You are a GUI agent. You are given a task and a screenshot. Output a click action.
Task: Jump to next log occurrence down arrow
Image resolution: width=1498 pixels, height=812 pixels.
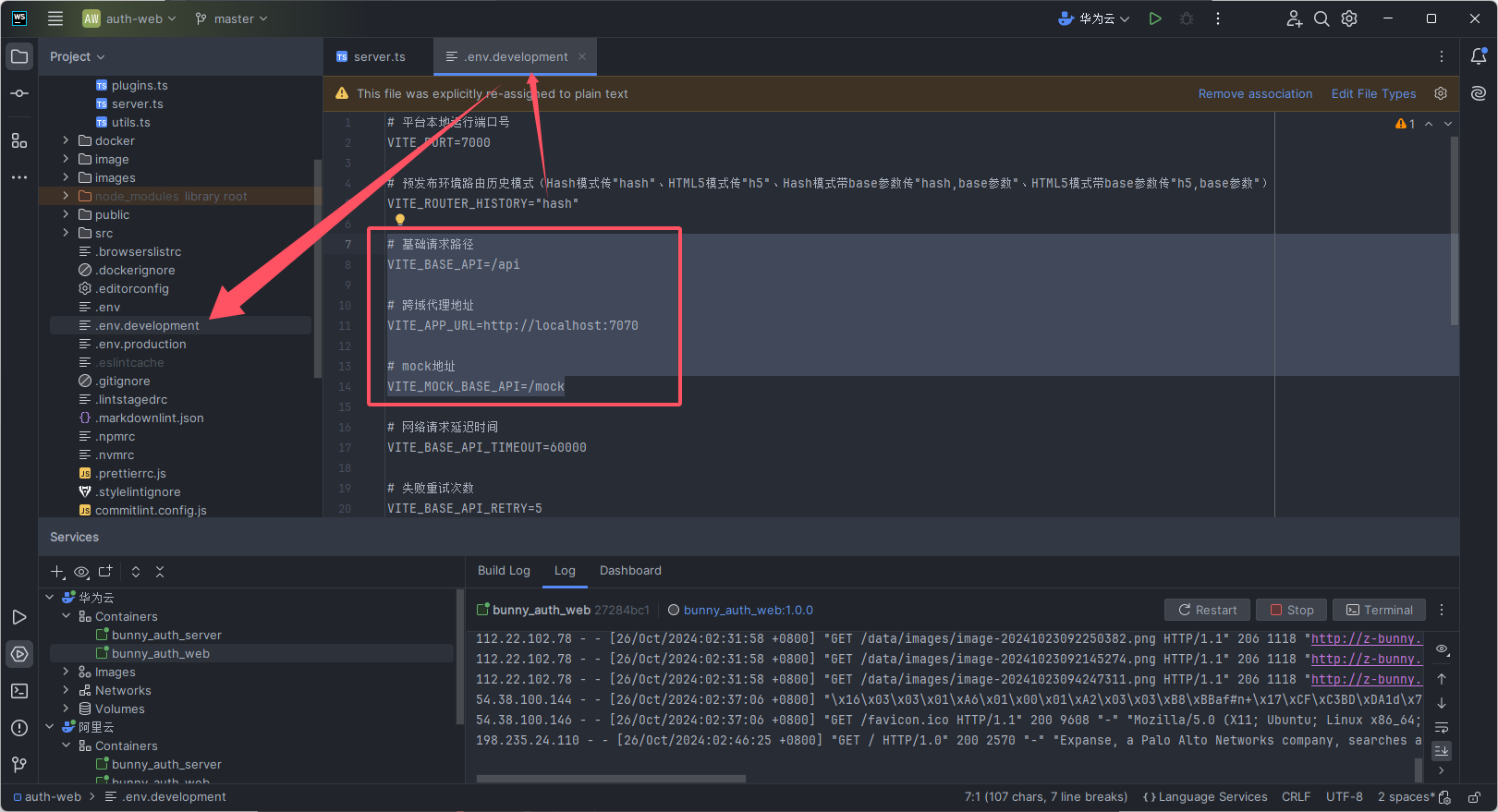pyautogui.click(x=1442, y=703)
